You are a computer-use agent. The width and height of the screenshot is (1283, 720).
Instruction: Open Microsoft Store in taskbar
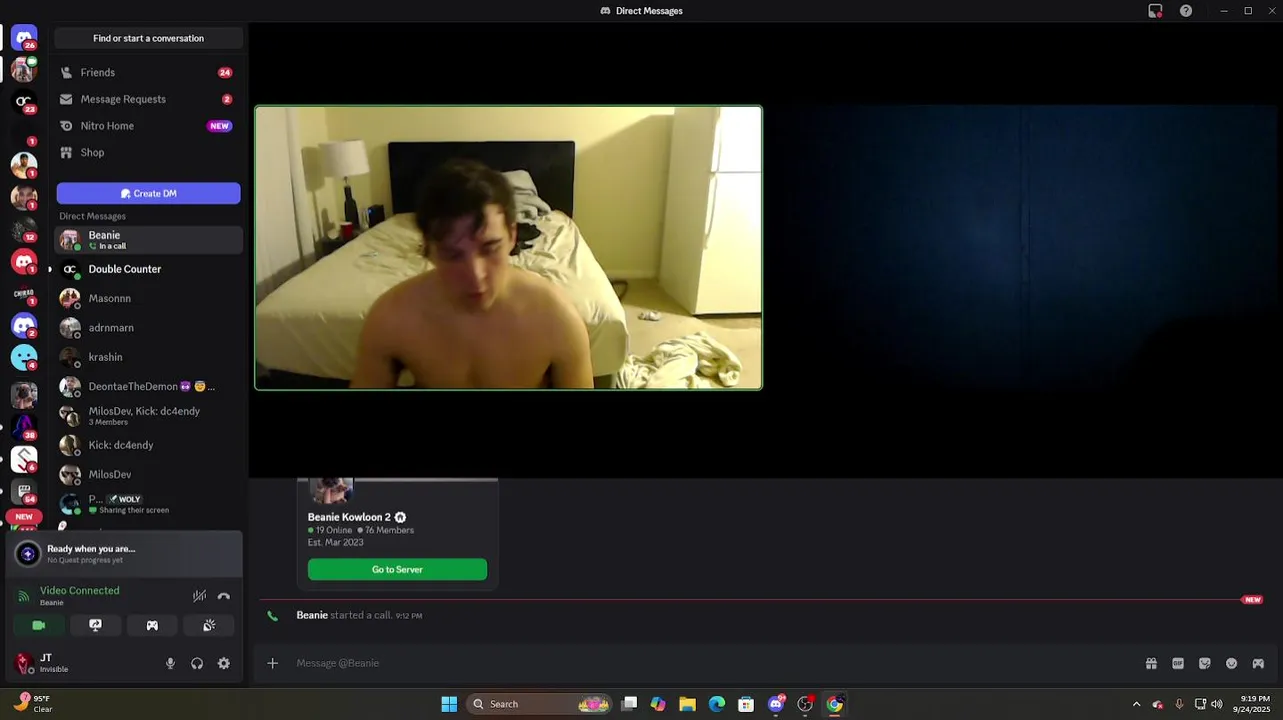click(746, 704)
